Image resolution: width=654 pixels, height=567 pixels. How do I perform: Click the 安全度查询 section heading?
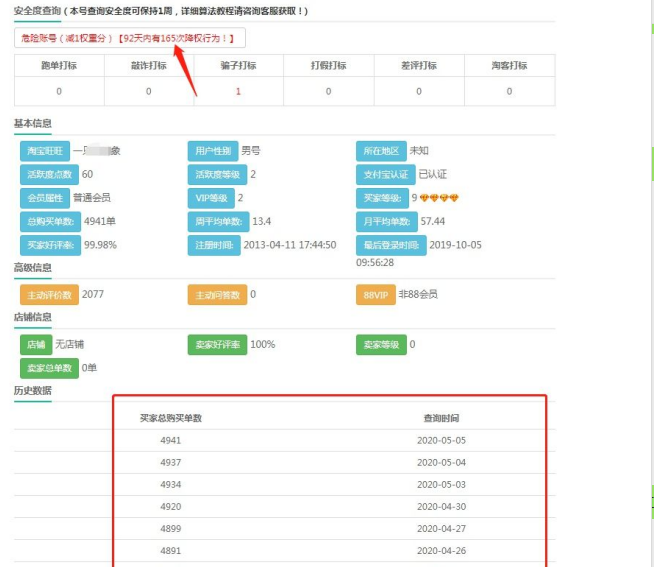[x=38, y=11]
